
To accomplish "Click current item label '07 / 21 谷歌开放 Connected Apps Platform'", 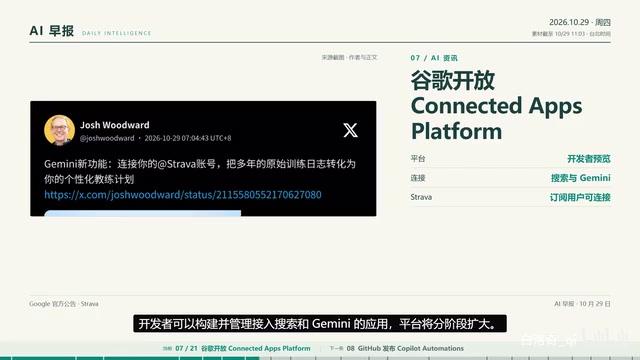I will [x=243, y=348].
